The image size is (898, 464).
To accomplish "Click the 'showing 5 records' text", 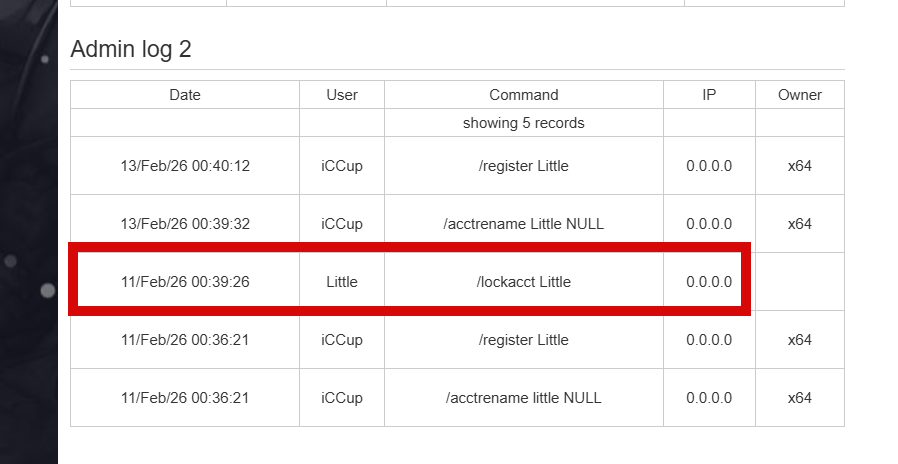I will tap(524, 123).
